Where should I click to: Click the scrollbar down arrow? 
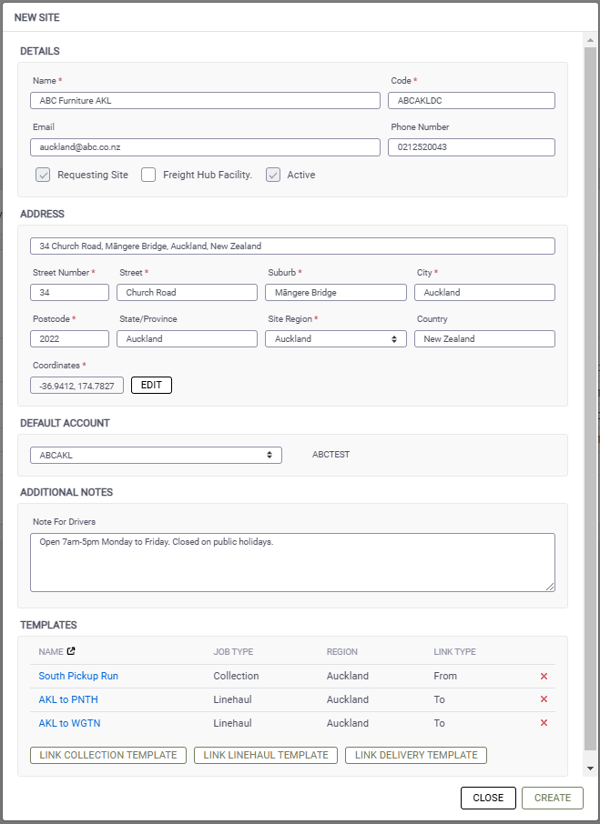[590, 768]
